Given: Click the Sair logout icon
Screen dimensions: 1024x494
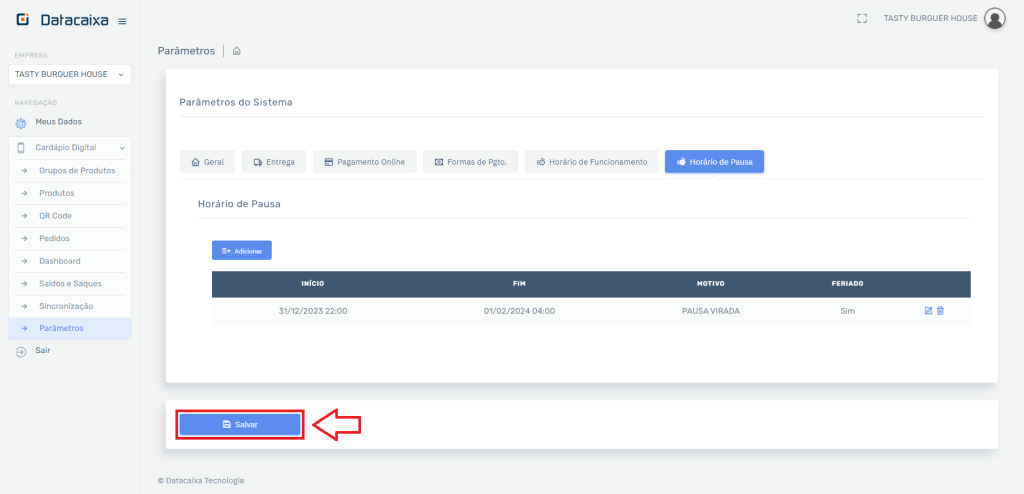Looking at the screenshot, I should pyautogui.click(x=21, y=351).
